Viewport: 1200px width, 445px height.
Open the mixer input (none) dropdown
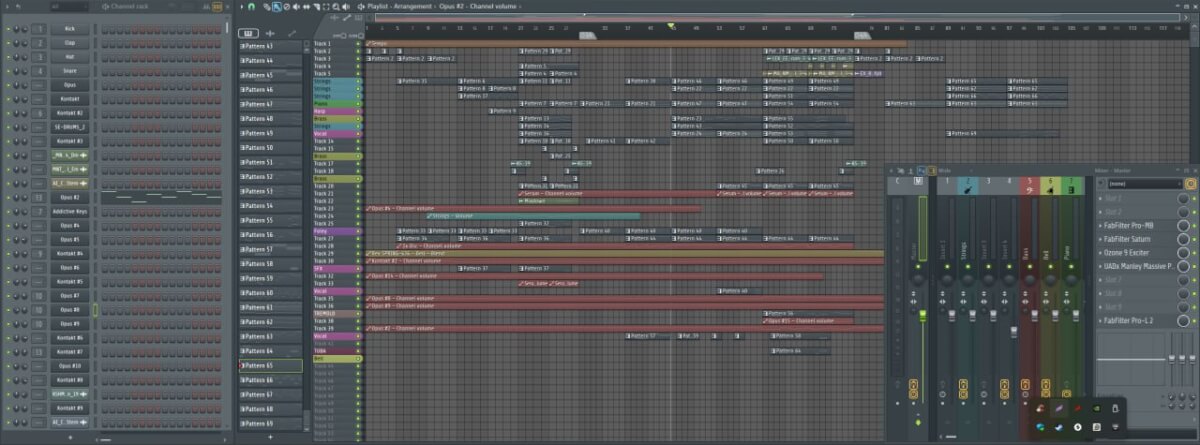(1138, 184)
